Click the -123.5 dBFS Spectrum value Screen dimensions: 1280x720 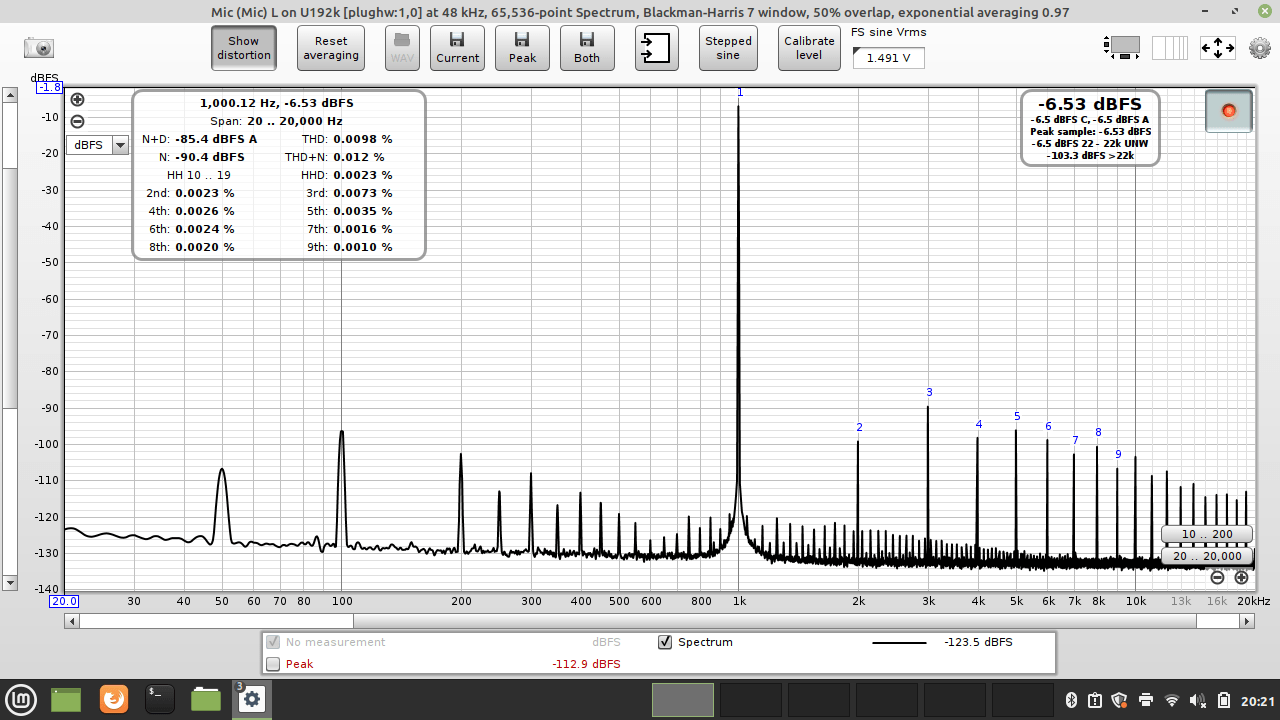tap(978, 642)
